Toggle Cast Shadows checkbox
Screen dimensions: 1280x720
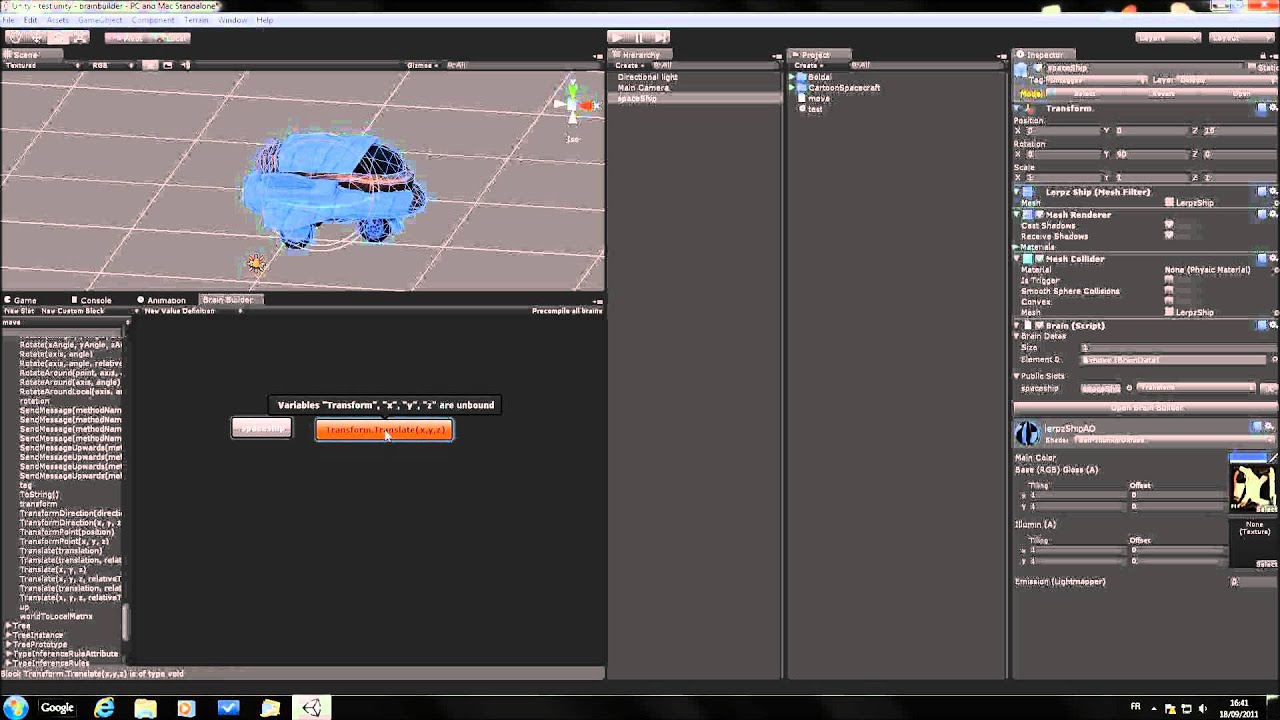click(x=1169, y=226)
